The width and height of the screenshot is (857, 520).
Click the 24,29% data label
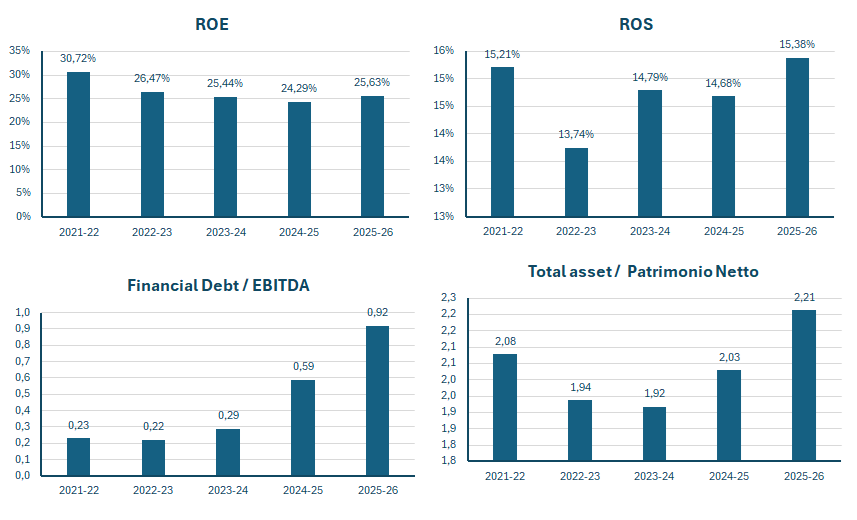pos(299,89)
